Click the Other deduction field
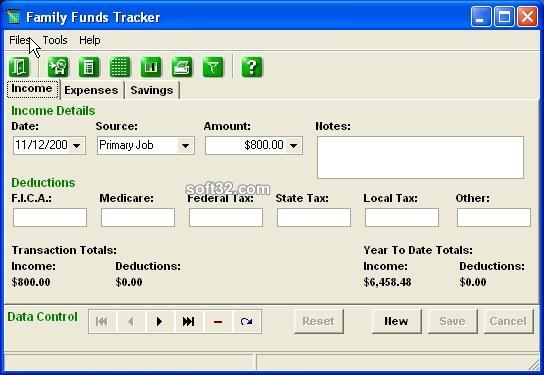Screen dimensions: 544x375 click(x=494, y=218)
